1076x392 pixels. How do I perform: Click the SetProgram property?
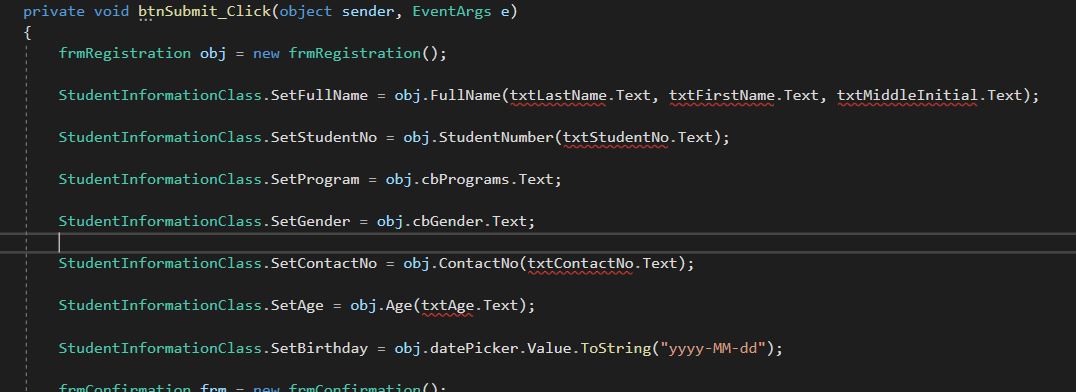tap(315, 179)
